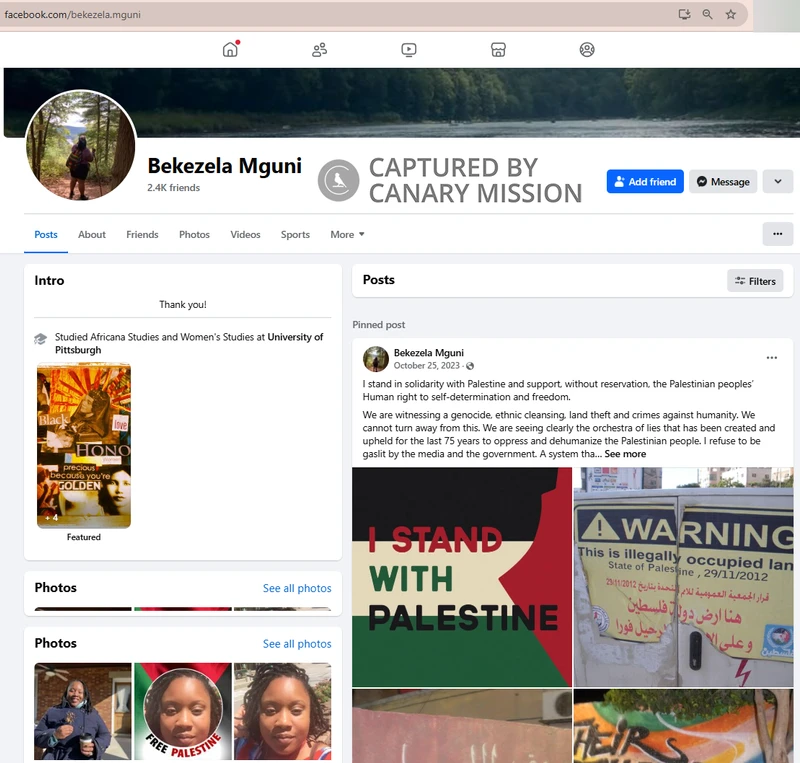Open the Warning illegally occupied land image
This screenshot has height=763, width=800.
(x=684, y=577)
